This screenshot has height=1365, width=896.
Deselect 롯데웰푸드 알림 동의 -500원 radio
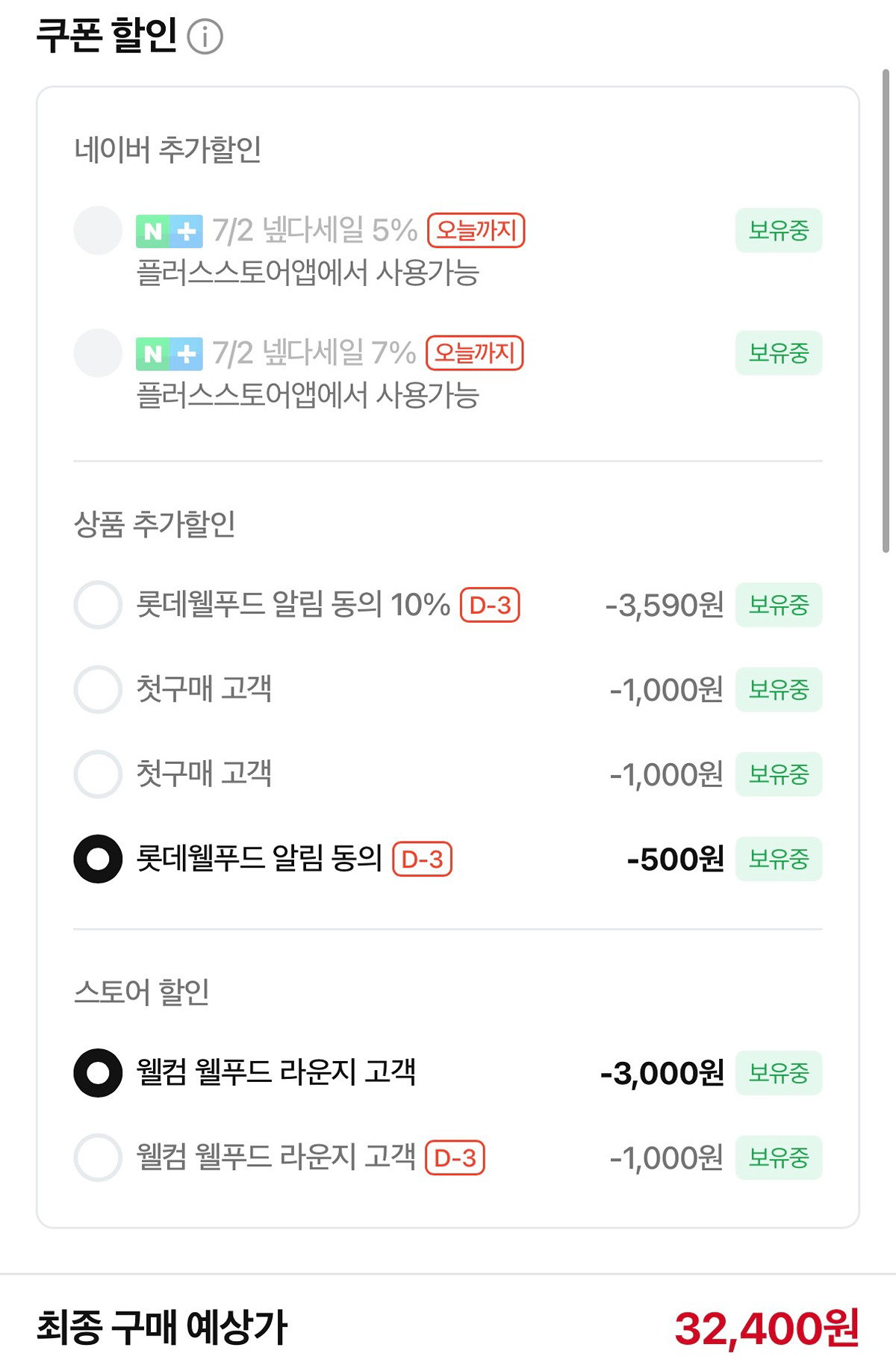pyautogui.click(x=98, y=859)
